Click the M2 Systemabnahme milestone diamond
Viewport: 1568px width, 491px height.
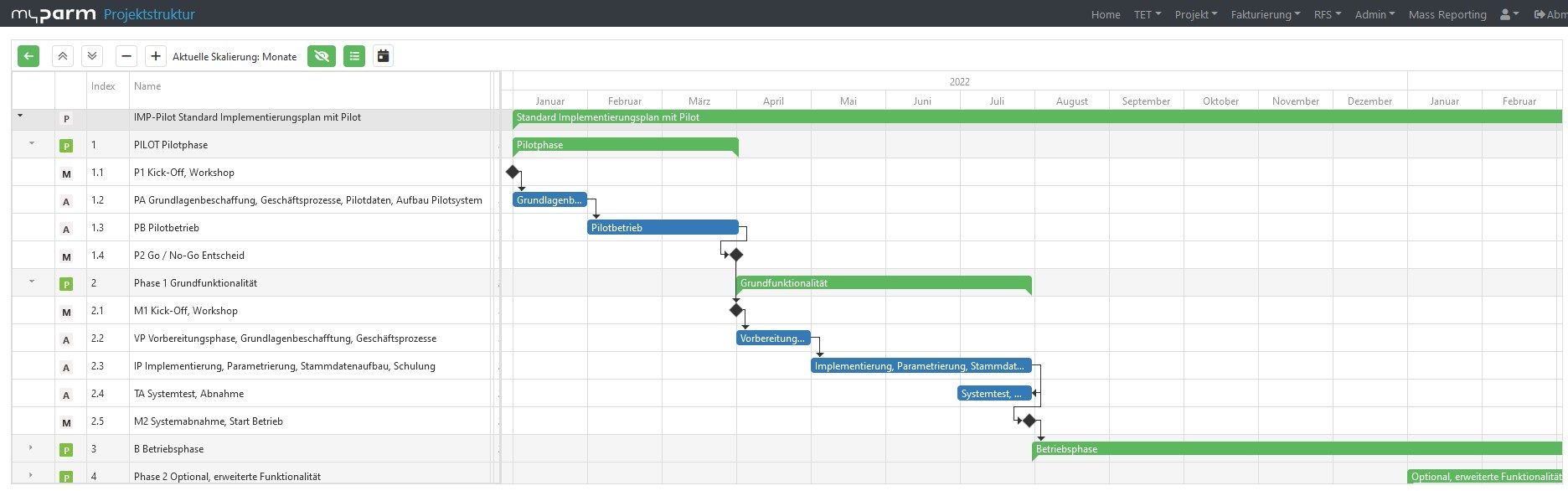1029,421
